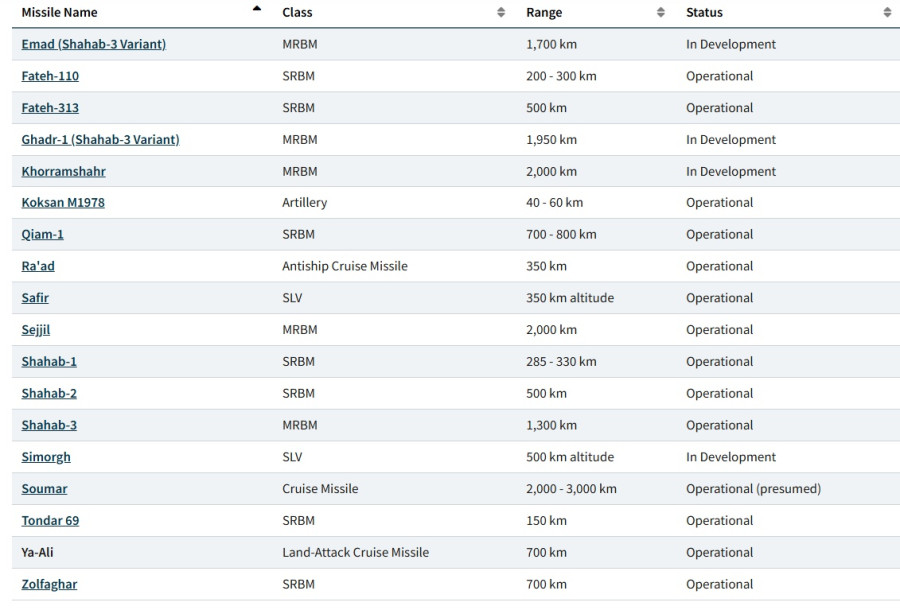Image resolution: width=900 pixels, height=610 pixels.
Task: Visit the Khorramshahr missile link
Action: pos(63,171)
